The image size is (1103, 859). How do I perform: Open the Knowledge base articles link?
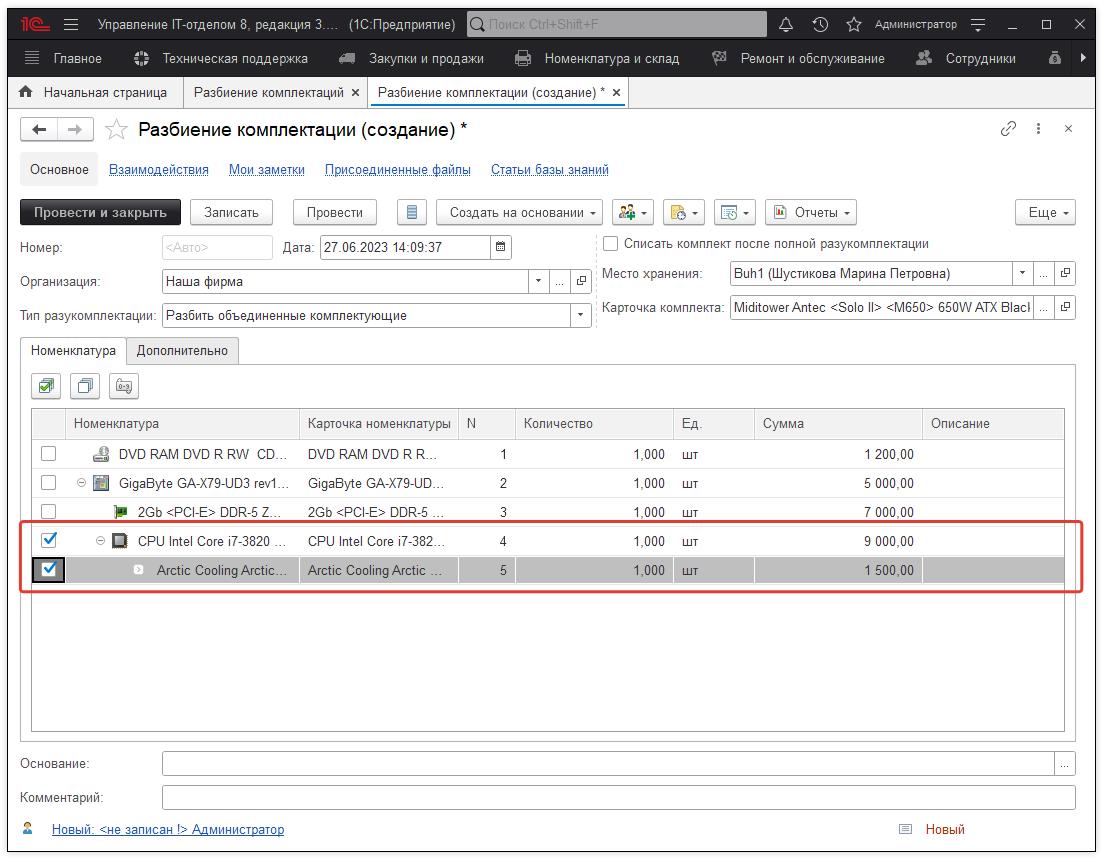549,170
